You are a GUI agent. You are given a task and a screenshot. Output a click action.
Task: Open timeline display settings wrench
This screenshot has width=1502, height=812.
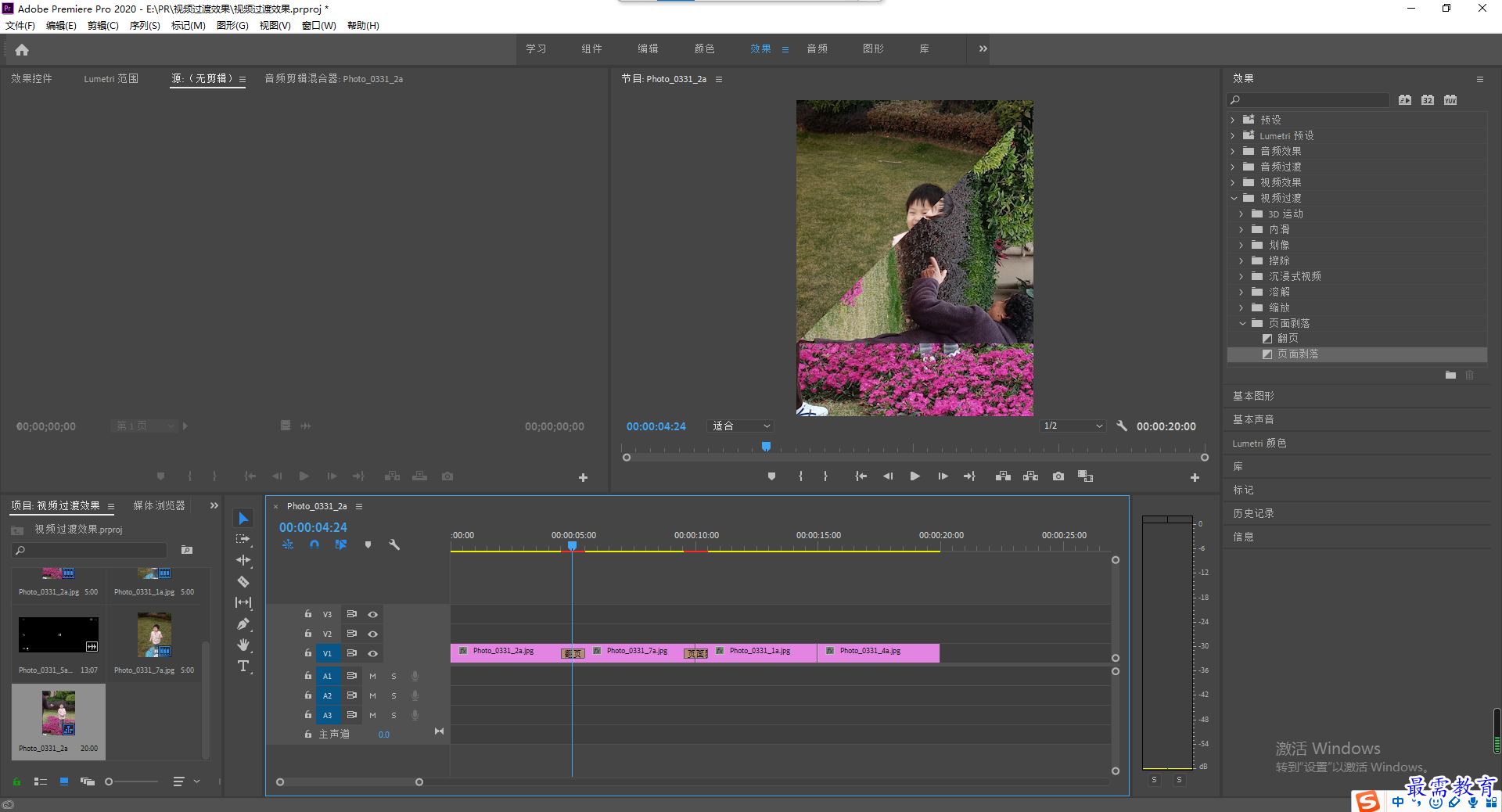(x=394, y=544)
